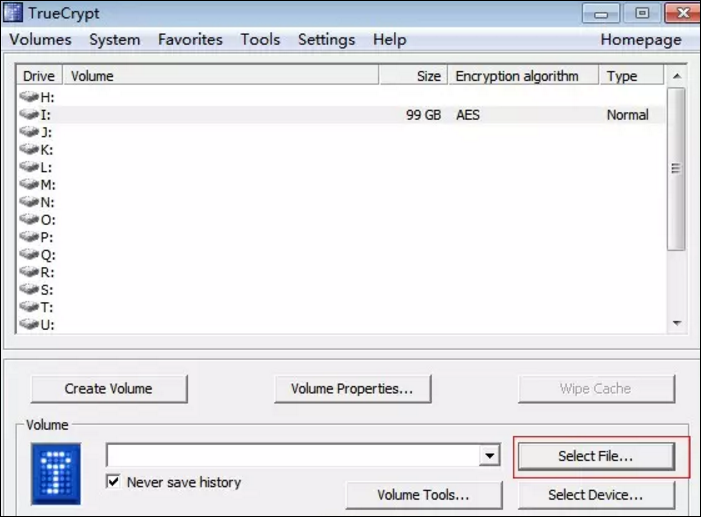Maximize the TrueCrypt window

coord(642,13)
